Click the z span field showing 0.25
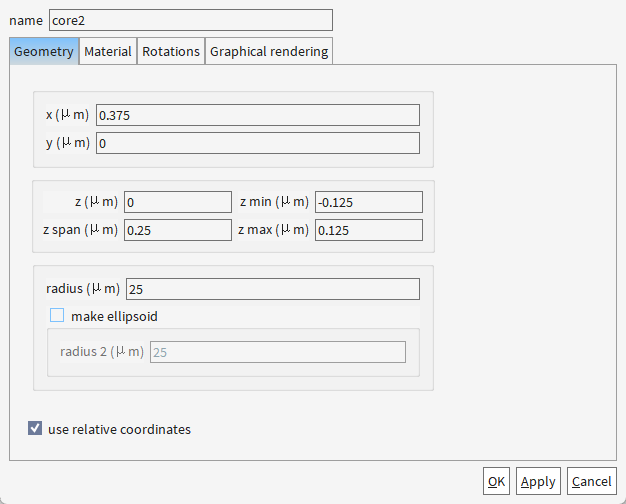 [178, 230]
